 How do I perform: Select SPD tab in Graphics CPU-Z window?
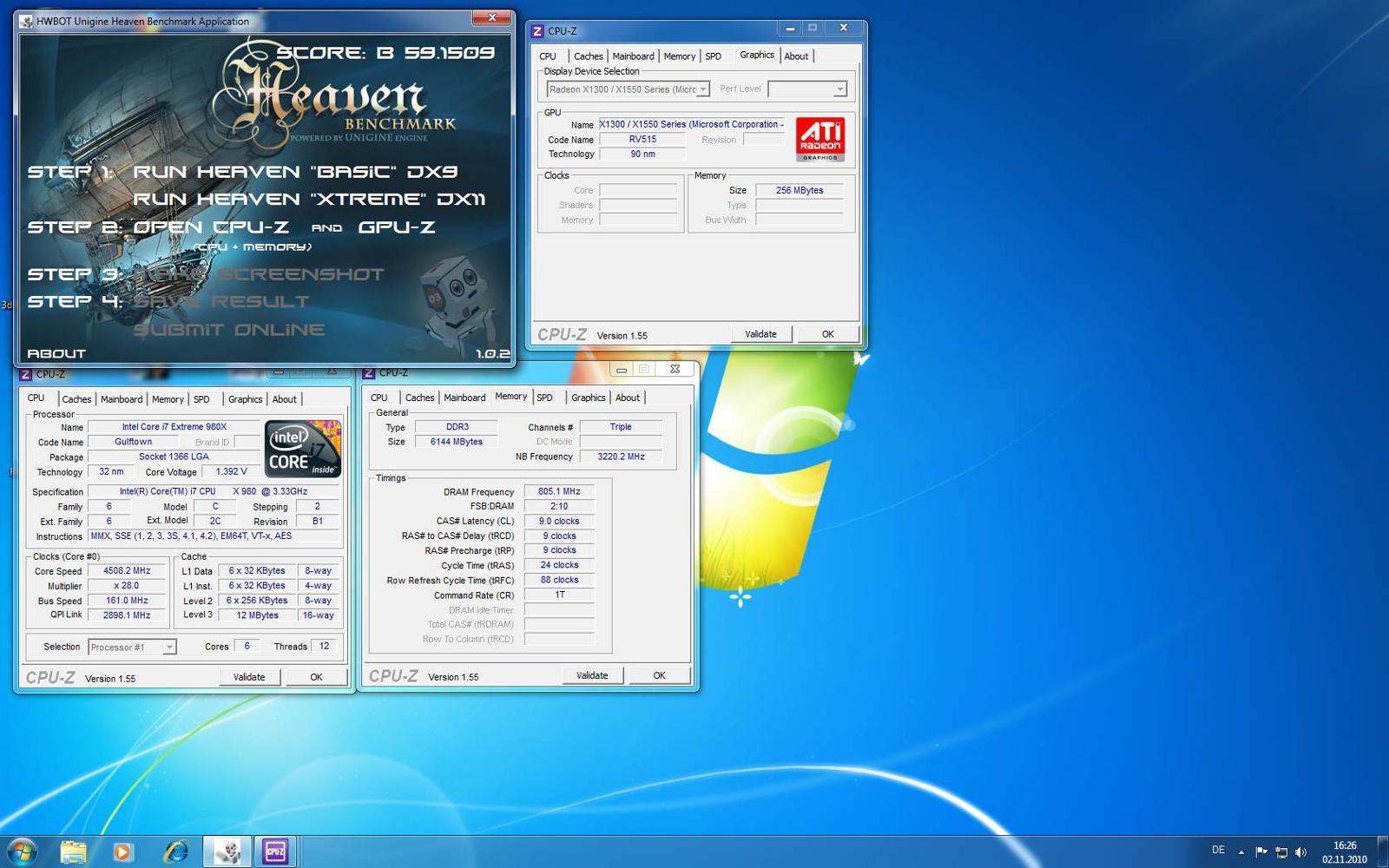click(714, 56)
